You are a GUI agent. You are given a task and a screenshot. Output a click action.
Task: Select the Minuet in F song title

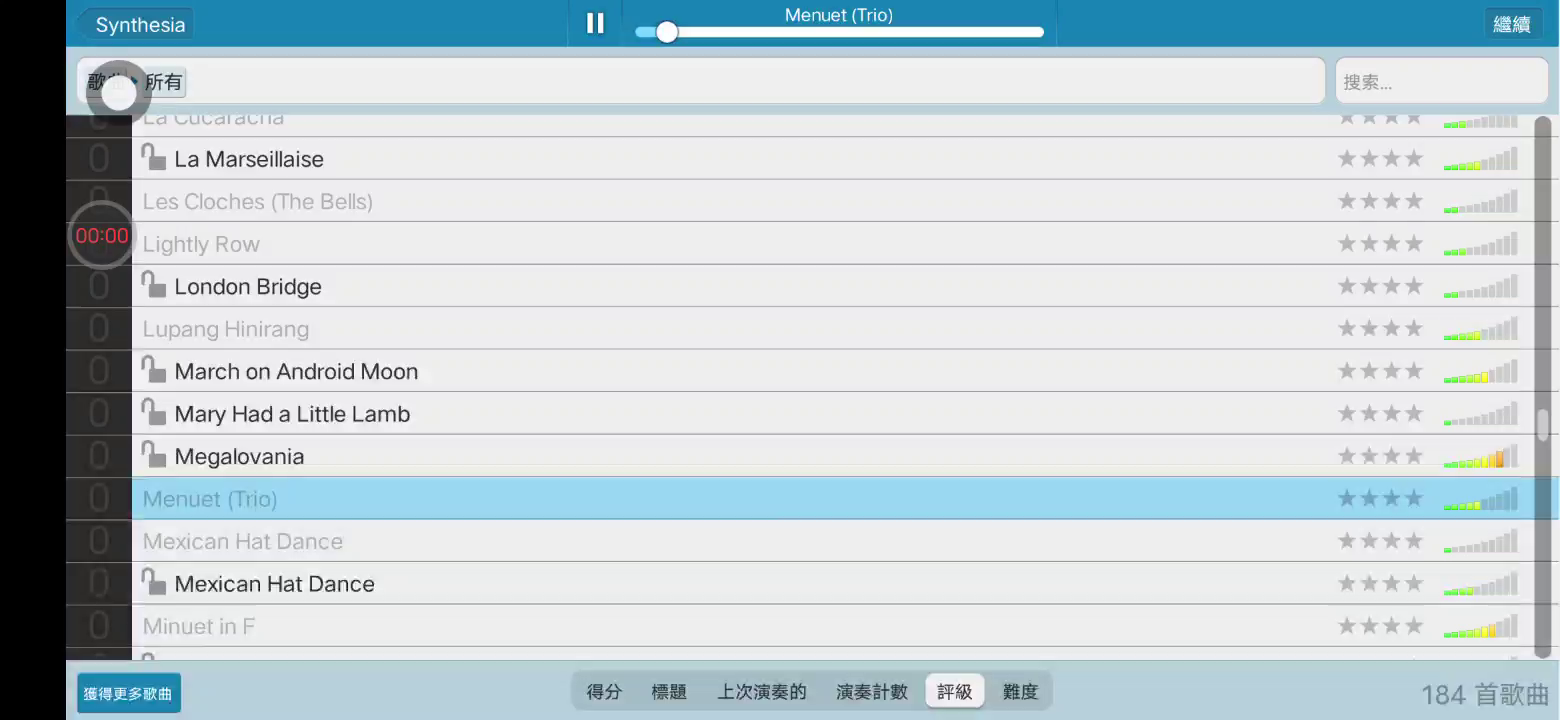pos(199,627)
